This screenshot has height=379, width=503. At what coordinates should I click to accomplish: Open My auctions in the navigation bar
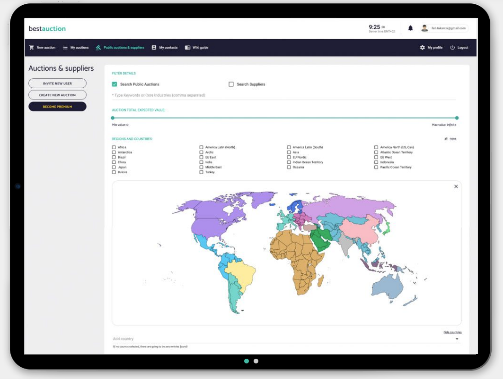76,48
